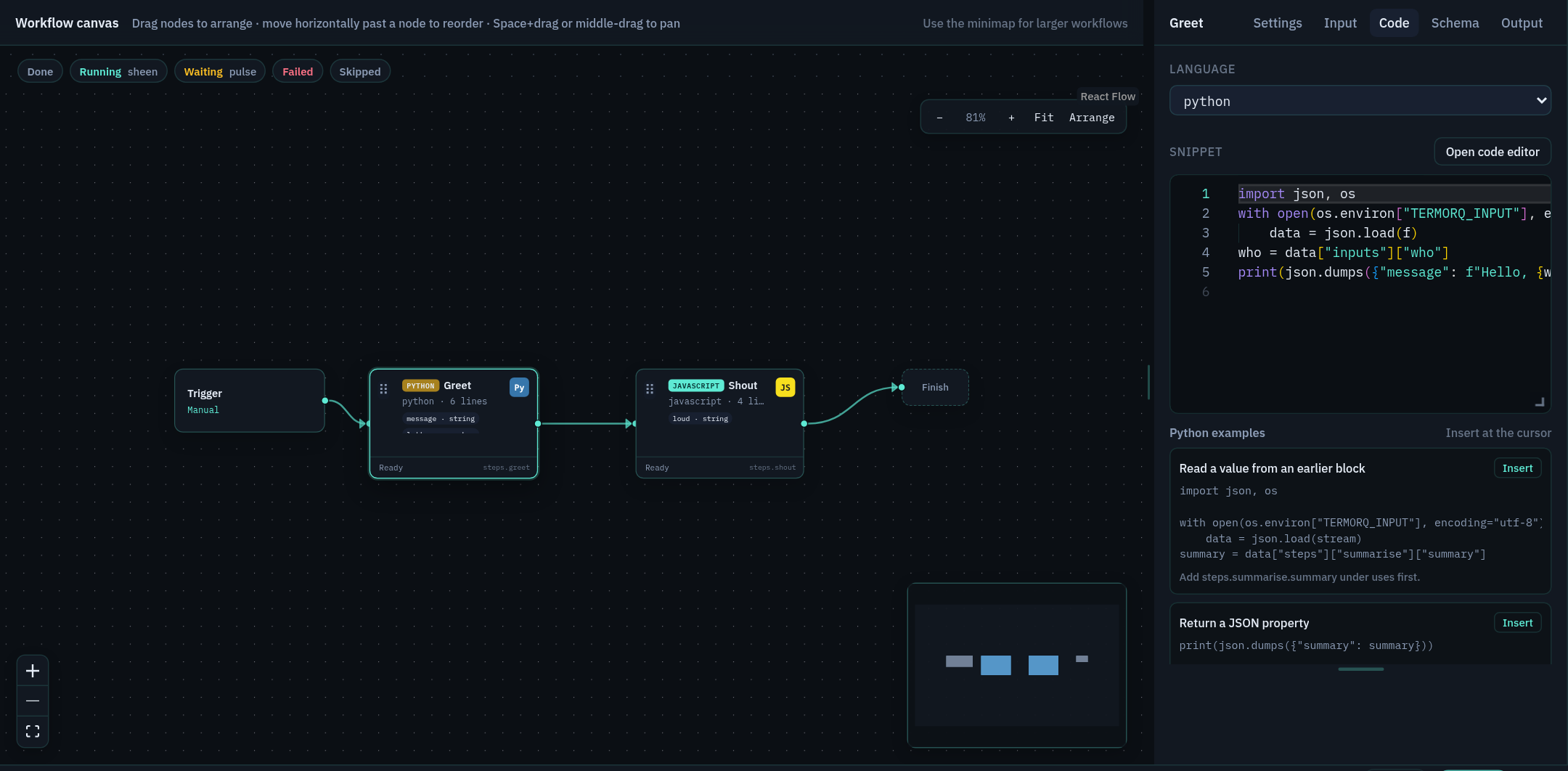1568x771 pixels.
Task: Open the Output tab
Action: [x=1522, y=23]
